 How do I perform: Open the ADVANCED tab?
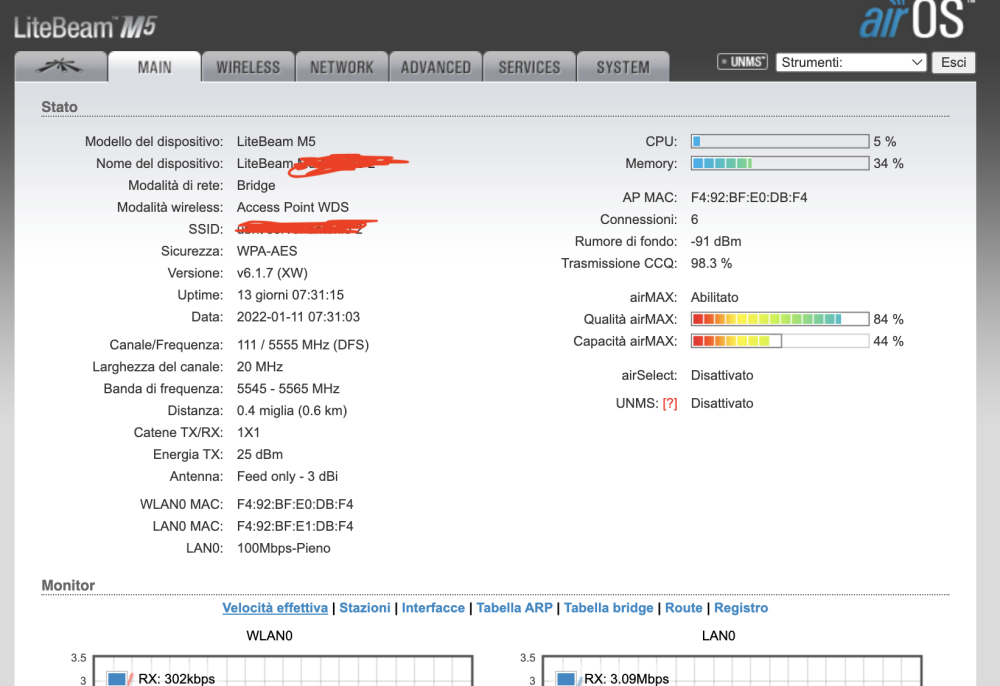(x=435, y=67)
